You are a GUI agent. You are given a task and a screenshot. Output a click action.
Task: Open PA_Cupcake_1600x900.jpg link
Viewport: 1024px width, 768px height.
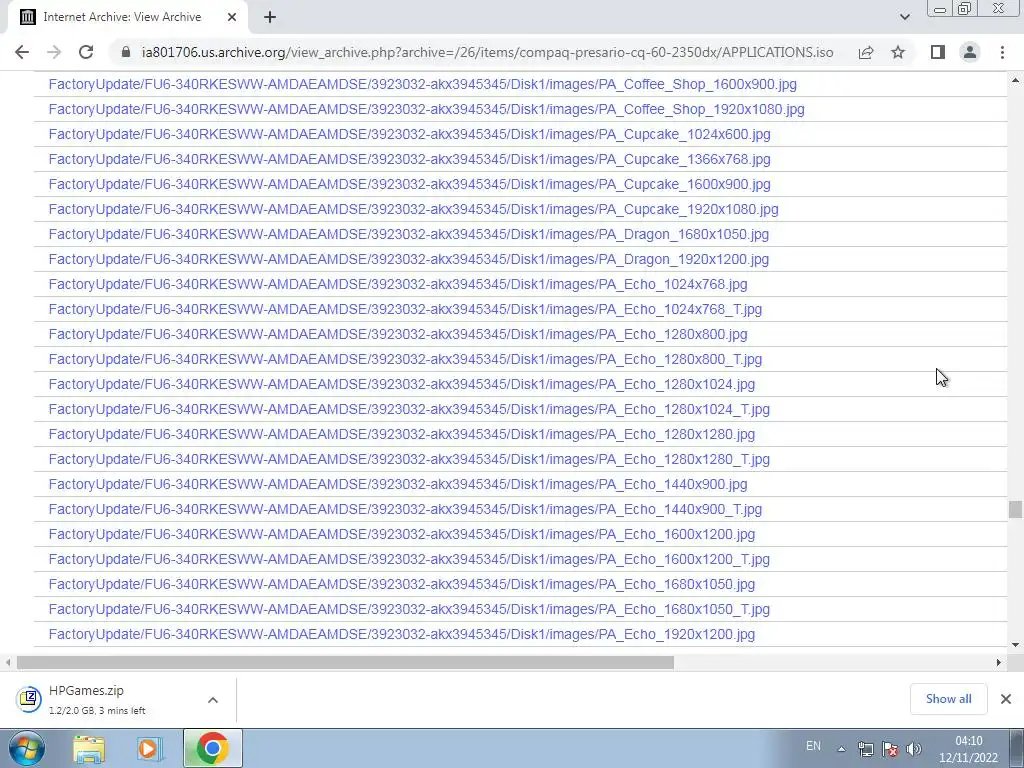coord(409,184)
